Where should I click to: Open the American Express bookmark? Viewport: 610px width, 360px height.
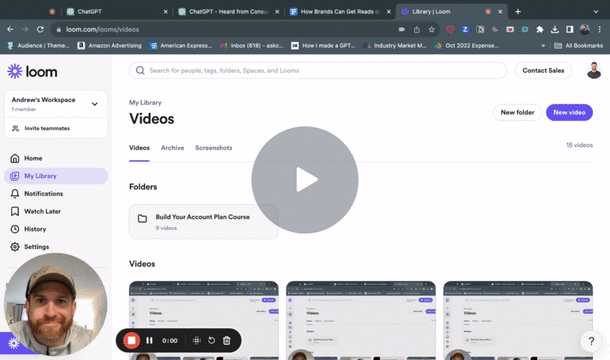point(181,46)
